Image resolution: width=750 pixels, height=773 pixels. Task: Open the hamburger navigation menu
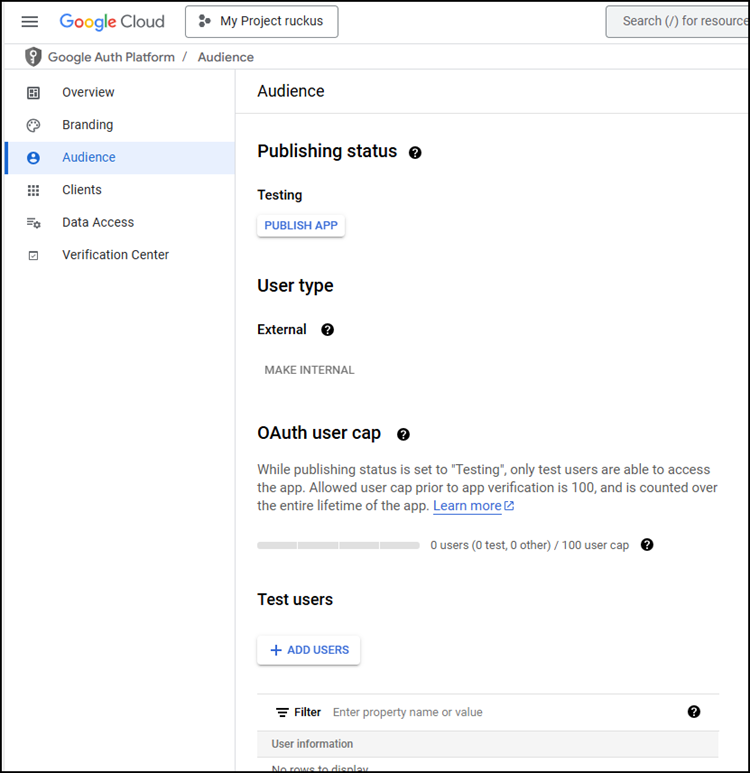click(30, 21)
